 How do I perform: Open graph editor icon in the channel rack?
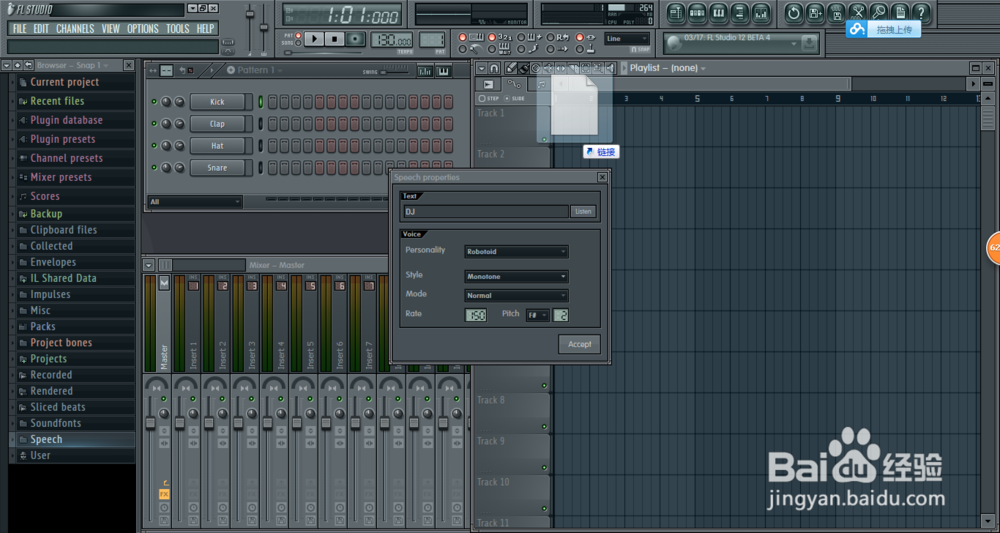(425, 71)
